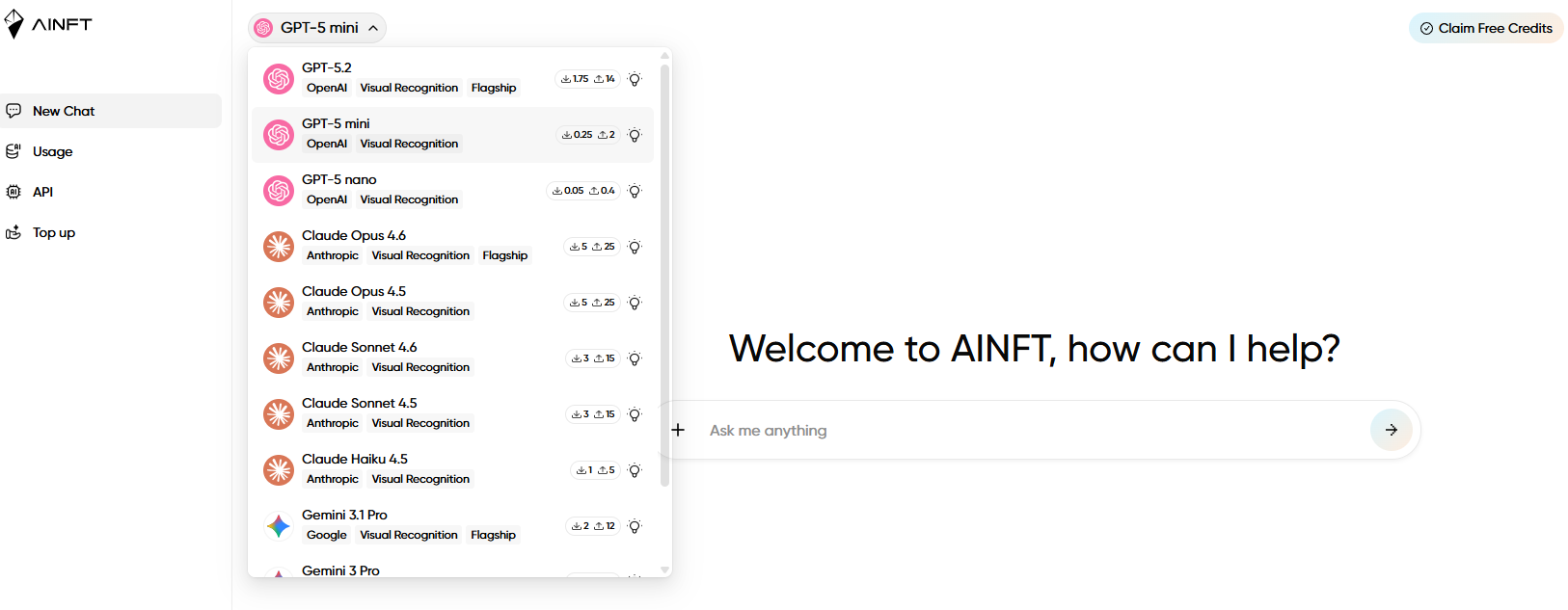Screen dimensions: 1568x610
Task: Click the plus attachment icon in chat box
Action: click(678, 430)
